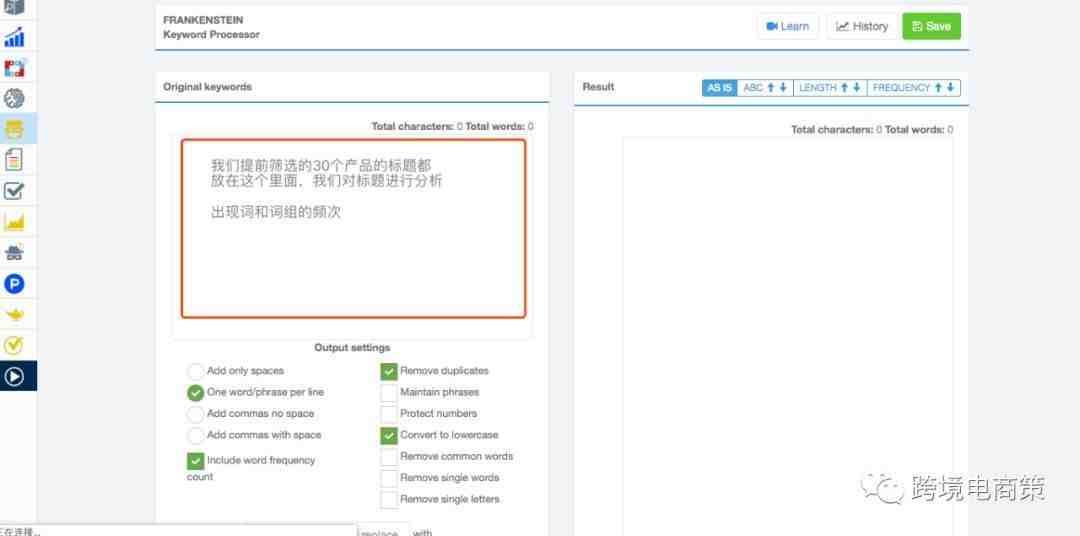Open the spy-hat Hijacker Alert sidebar icon
Viewport: 1080px width, 536px height.
(14, 252)
